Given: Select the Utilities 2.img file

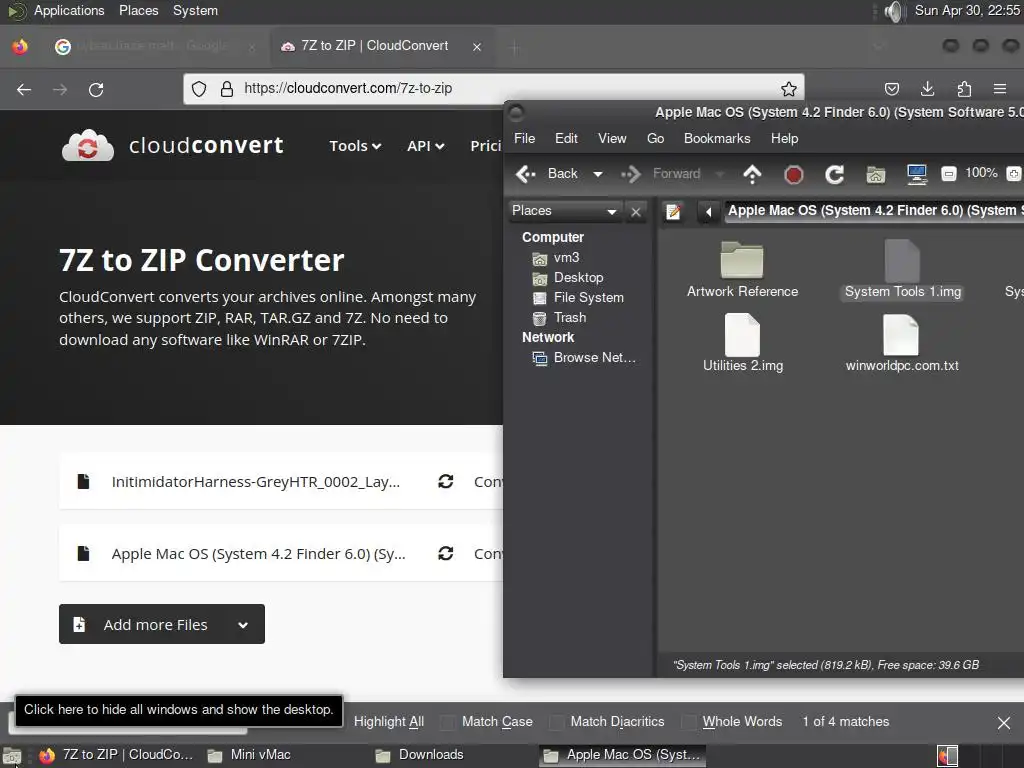Looking at the screenshot, I should [x=743, y=343].
